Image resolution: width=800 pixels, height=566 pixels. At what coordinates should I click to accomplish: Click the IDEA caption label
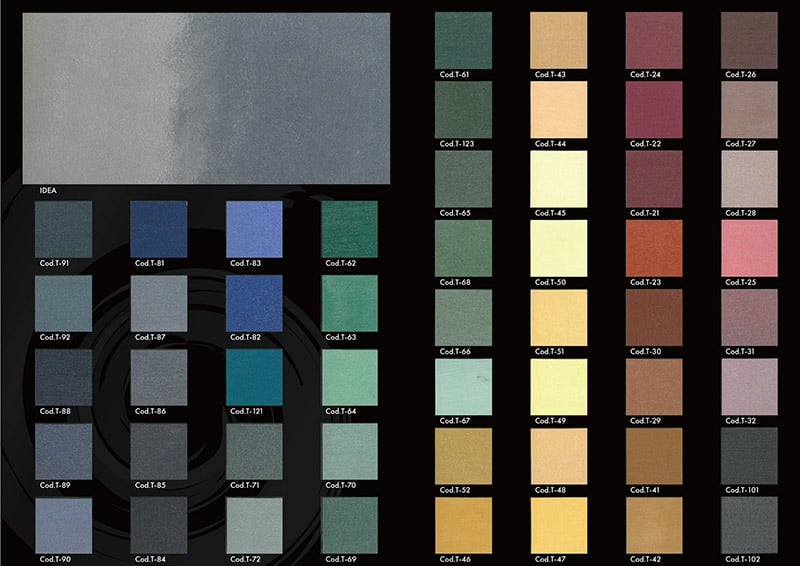(x=48, y=190)
